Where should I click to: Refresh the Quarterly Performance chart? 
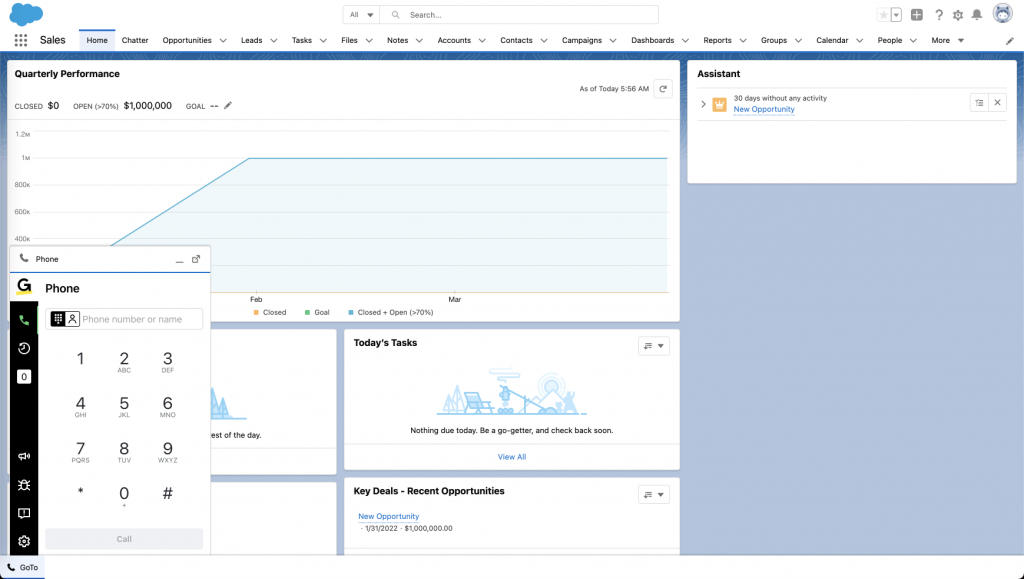[x=662, y=89]
